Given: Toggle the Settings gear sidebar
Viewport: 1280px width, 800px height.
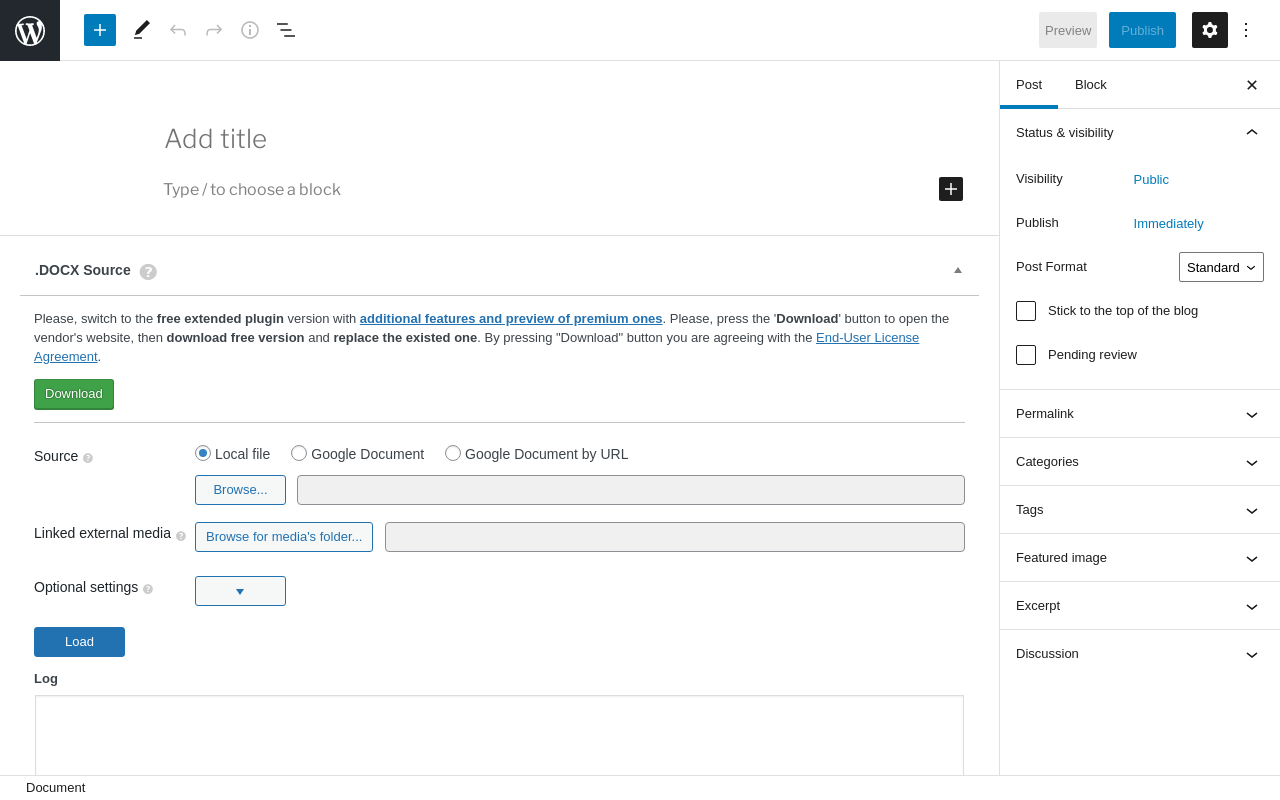Looking at the screenshot, I should [x=1210, y=30].
